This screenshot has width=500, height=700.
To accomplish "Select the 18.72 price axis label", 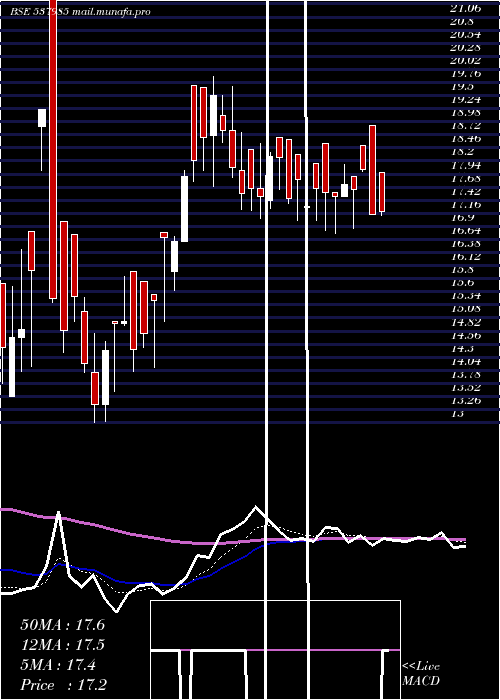I will pos(465,126).
